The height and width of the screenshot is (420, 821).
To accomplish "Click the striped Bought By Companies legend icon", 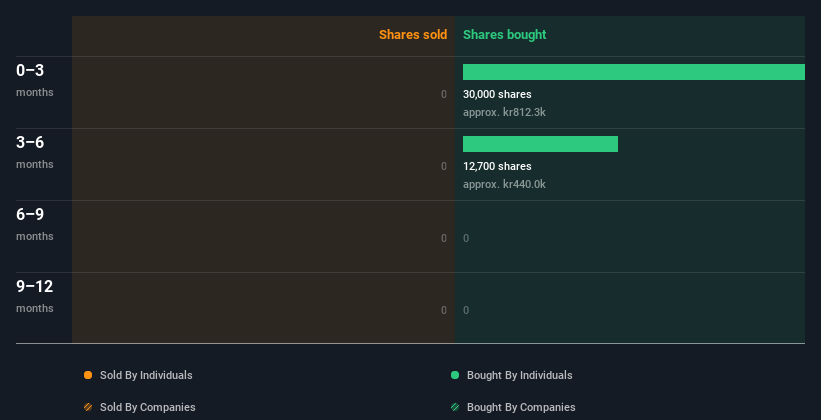I will (x=455, y=407).
